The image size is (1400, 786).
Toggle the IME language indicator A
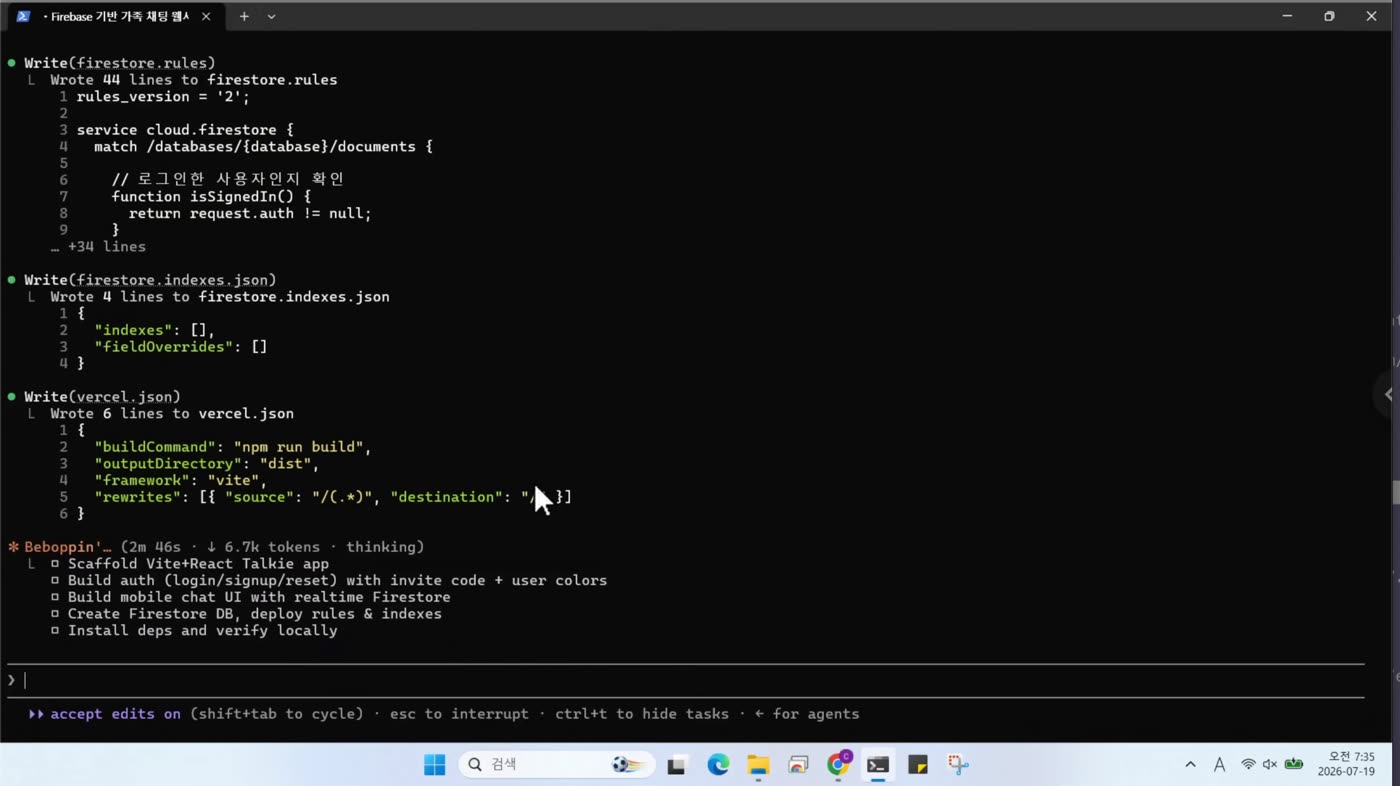pyautogui.click(x=1219, y=764)
